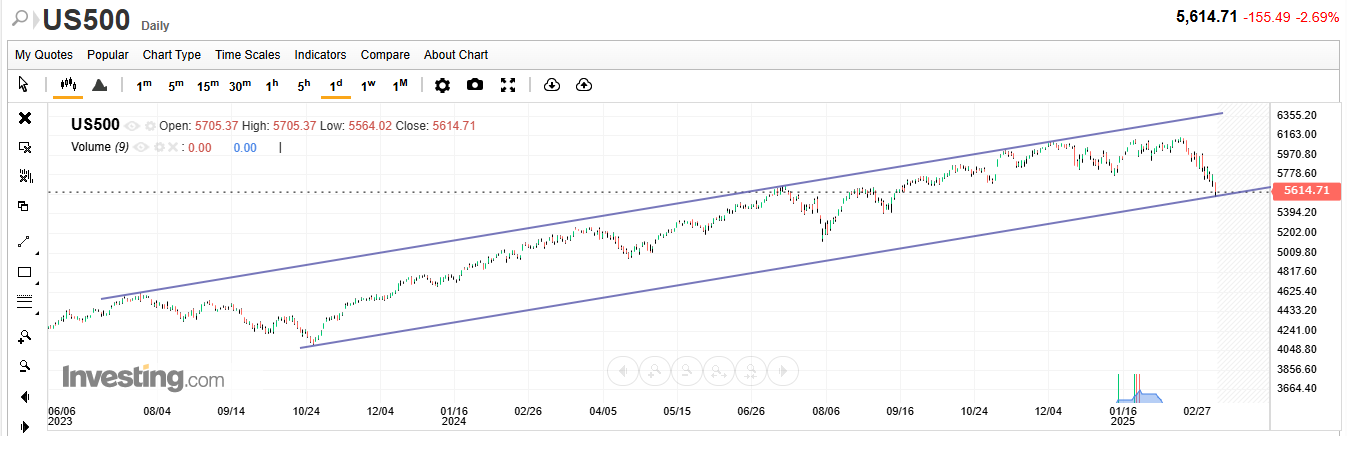The height and width of the screenshot is (472, 1347).
Task: Remove the Volume indicator with its X
Action: [172, 147]
